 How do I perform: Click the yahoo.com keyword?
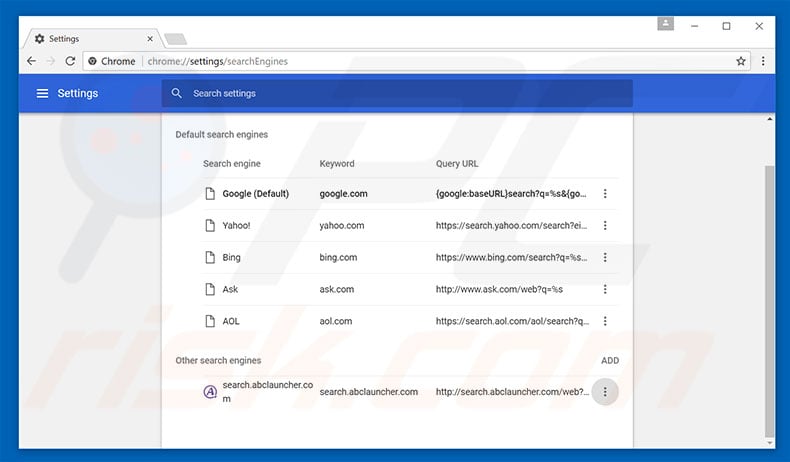tap(342, 225)
